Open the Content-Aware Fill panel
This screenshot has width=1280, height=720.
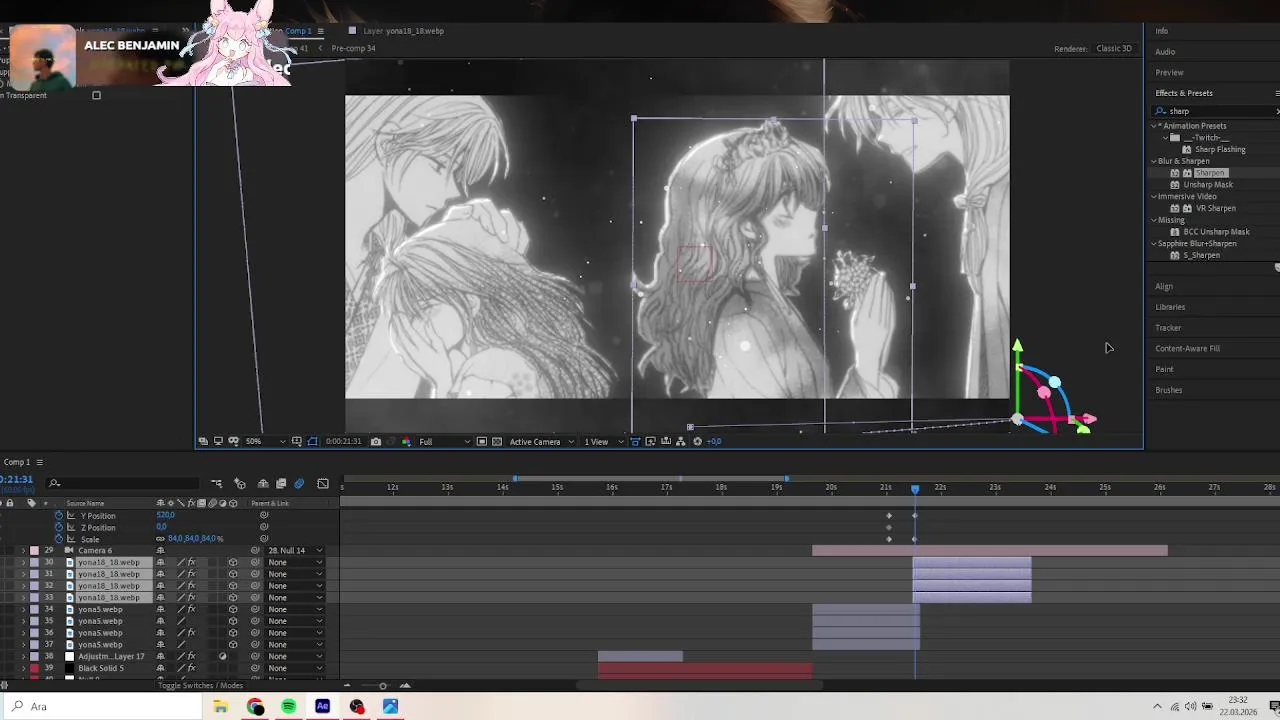click(x=1187, y=349)
